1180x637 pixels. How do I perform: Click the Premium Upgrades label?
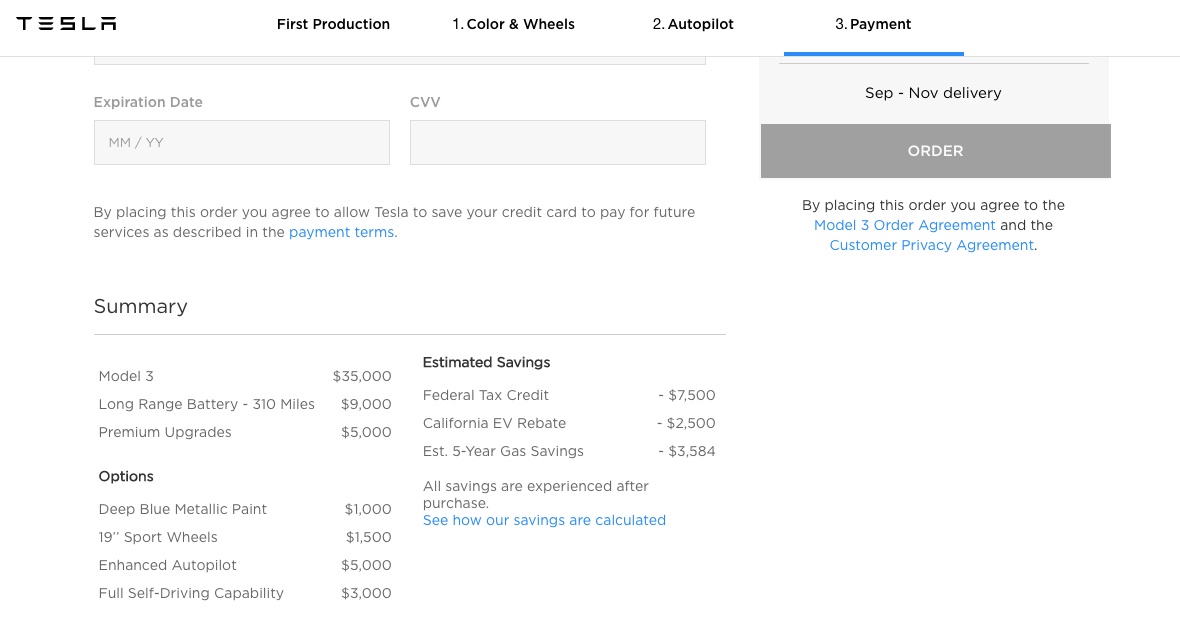(x=165, y=432)
